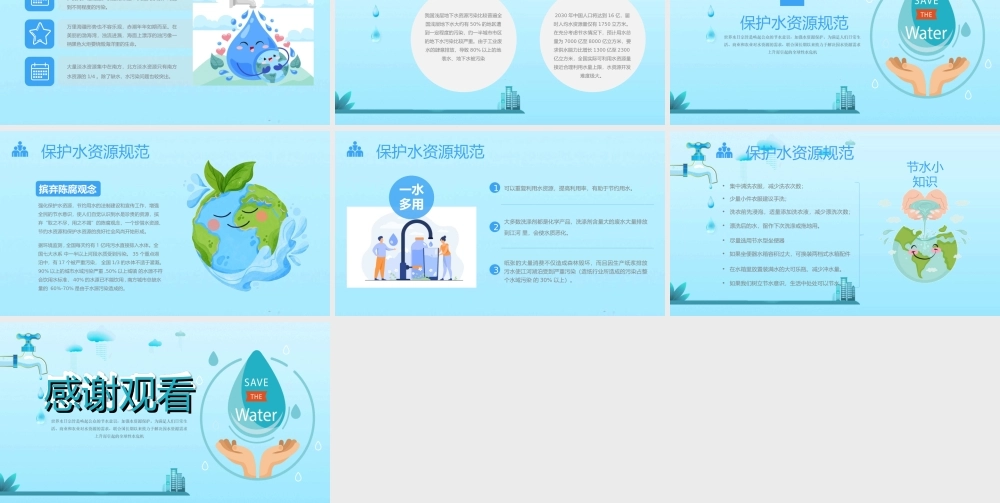This screenshot has width=1000, height=503.
Task: Click large centered 保护水资源规范 title on cropped slide
Action: click(794, 22)
